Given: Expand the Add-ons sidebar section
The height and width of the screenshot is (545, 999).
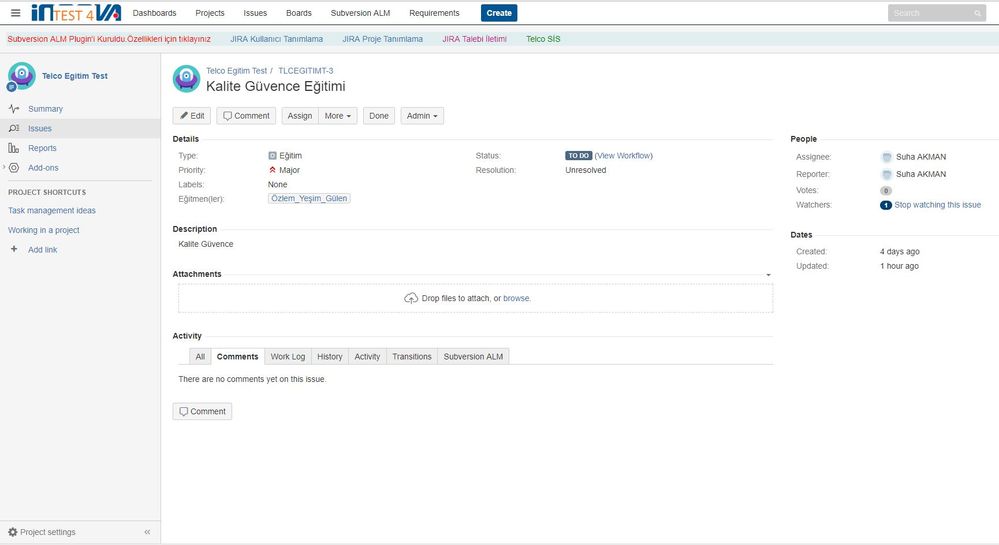Looking at the screenshot, I should [4, 167].
